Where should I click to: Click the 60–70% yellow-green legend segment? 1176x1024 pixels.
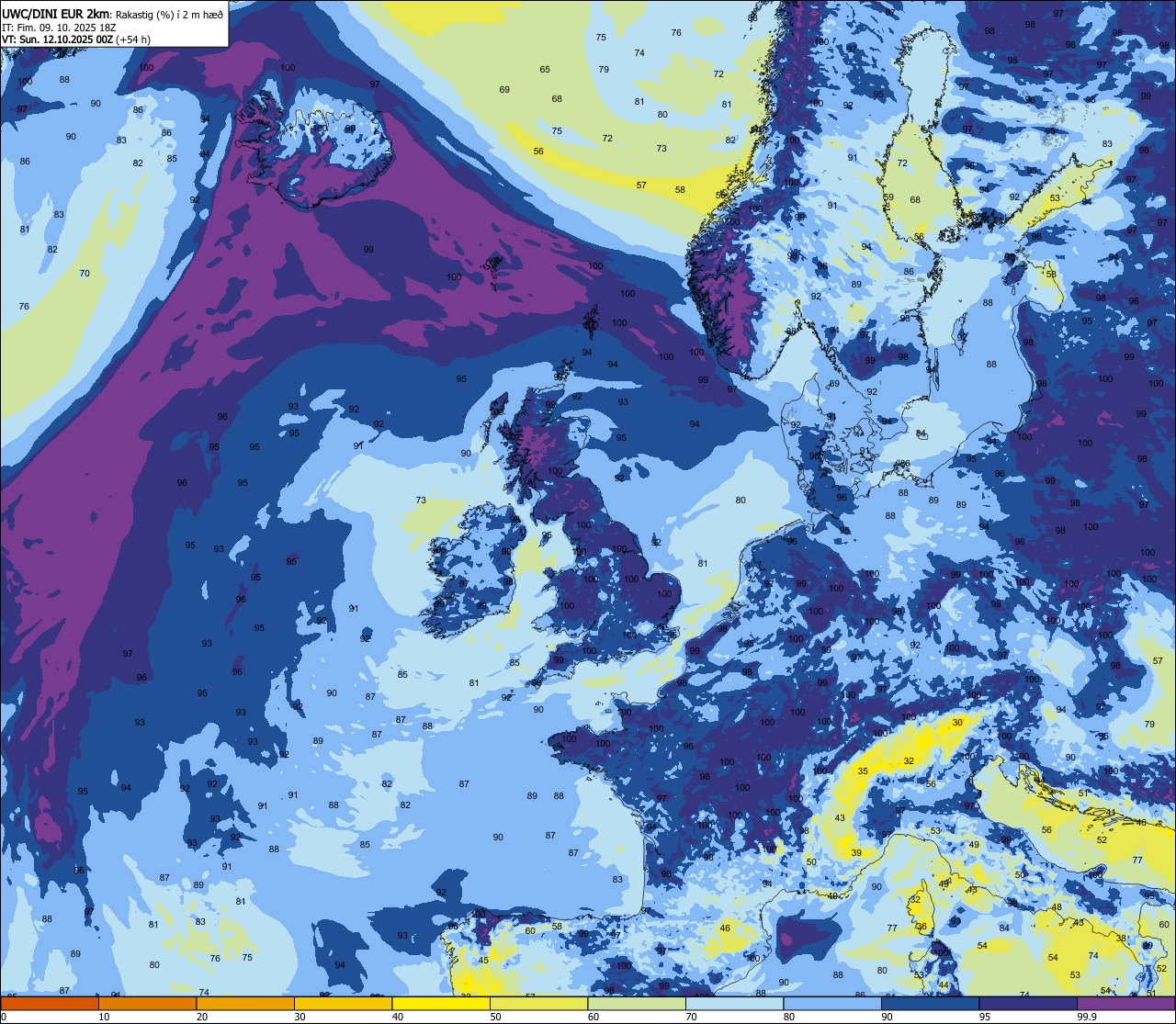point(637,1004)
